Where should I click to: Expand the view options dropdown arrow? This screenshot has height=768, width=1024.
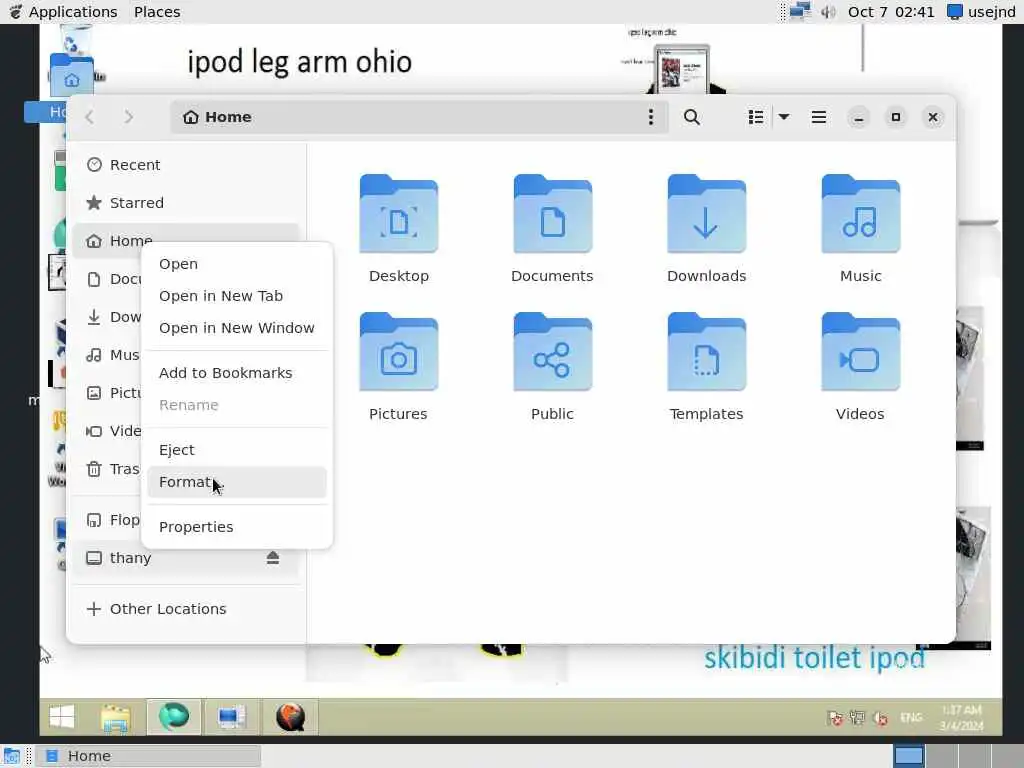pos(784,117)
